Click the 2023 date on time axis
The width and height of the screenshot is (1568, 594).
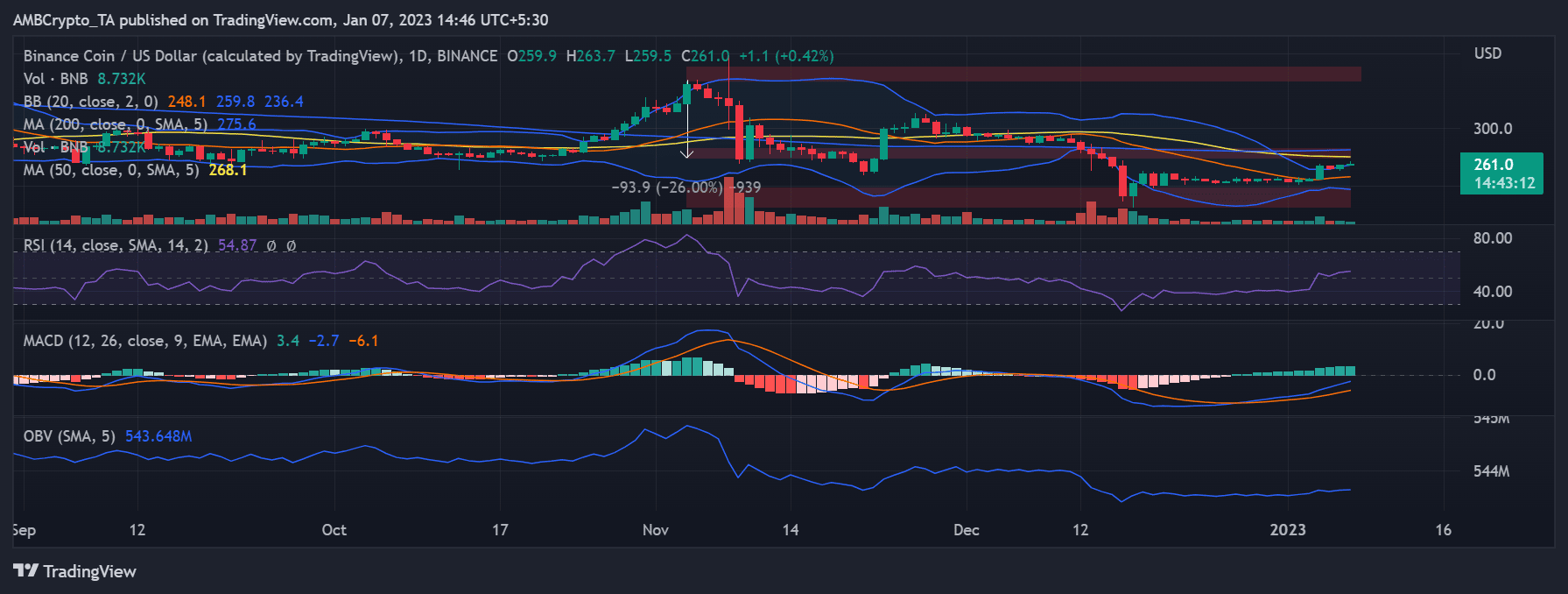(x=1288, y=530)
